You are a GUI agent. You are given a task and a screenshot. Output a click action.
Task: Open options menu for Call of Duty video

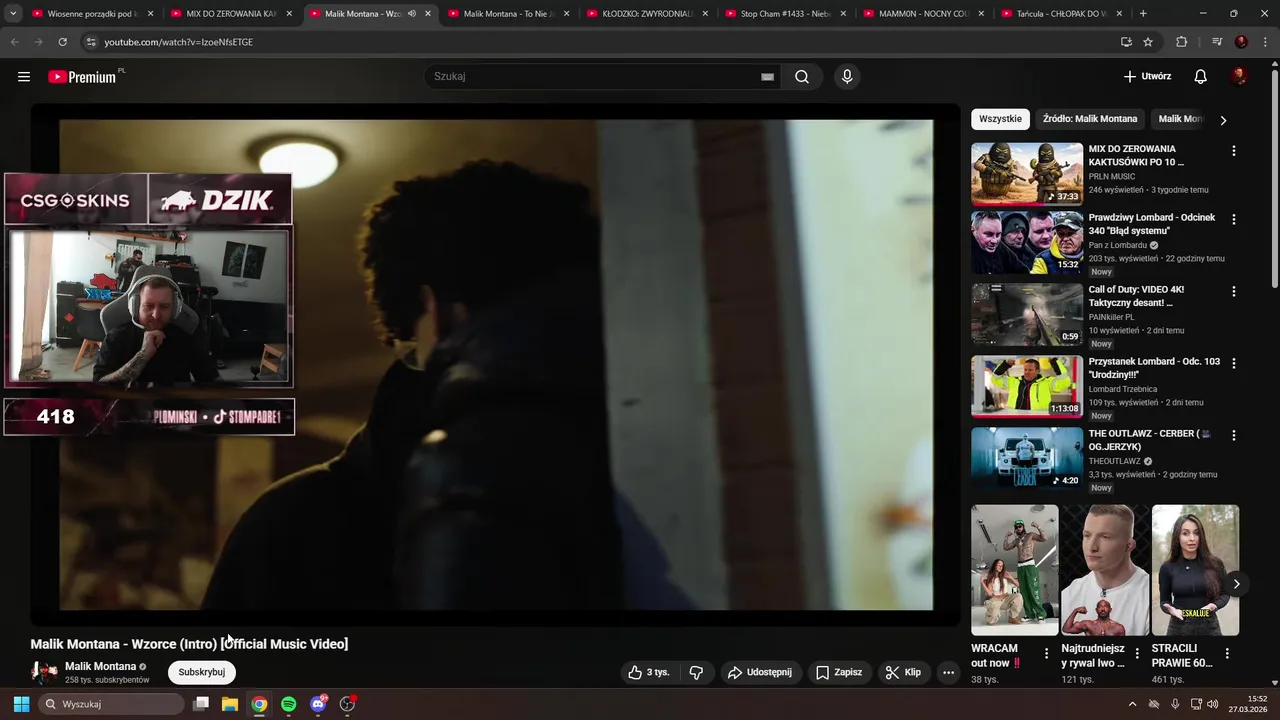1233,291
